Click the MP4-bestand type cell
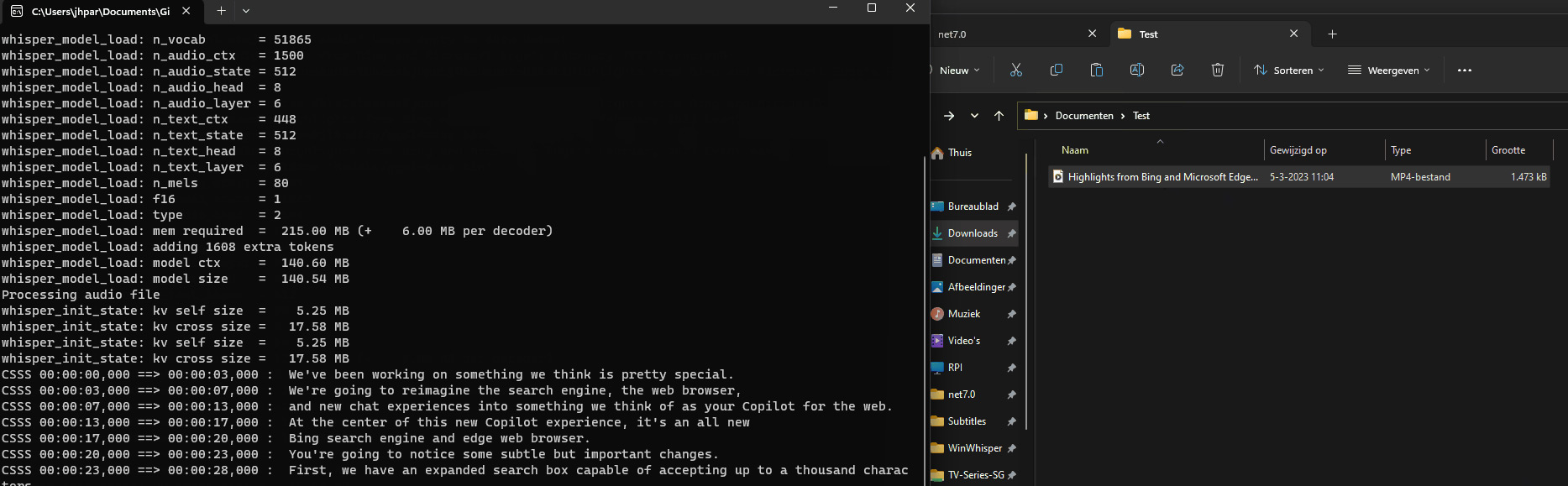Viewport: 1568px width, 486px height. [1420, 177]
